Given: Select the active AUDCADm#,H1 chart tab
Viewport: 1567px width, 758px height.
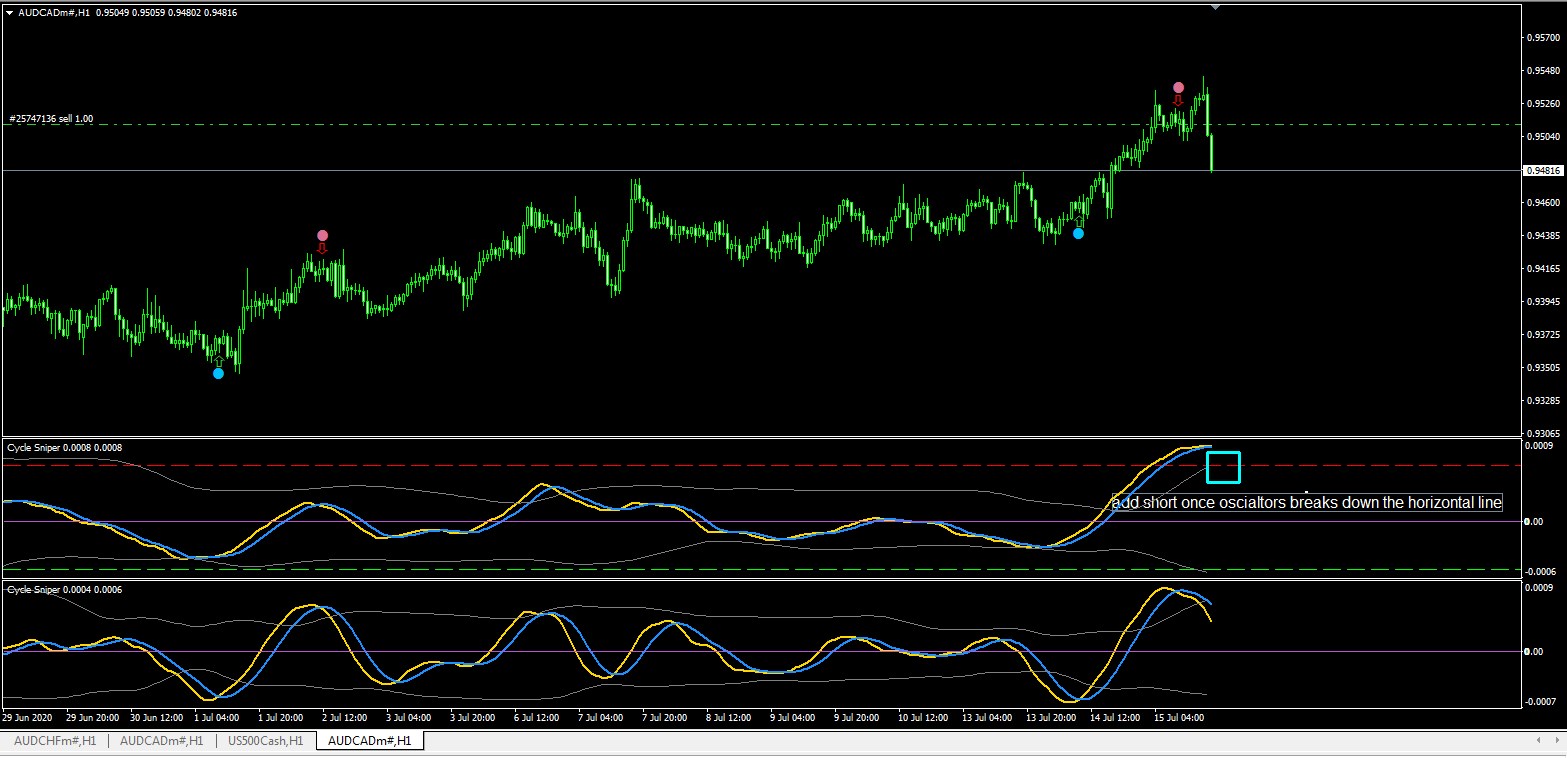Looking at the screenshot, I should 370,741.
